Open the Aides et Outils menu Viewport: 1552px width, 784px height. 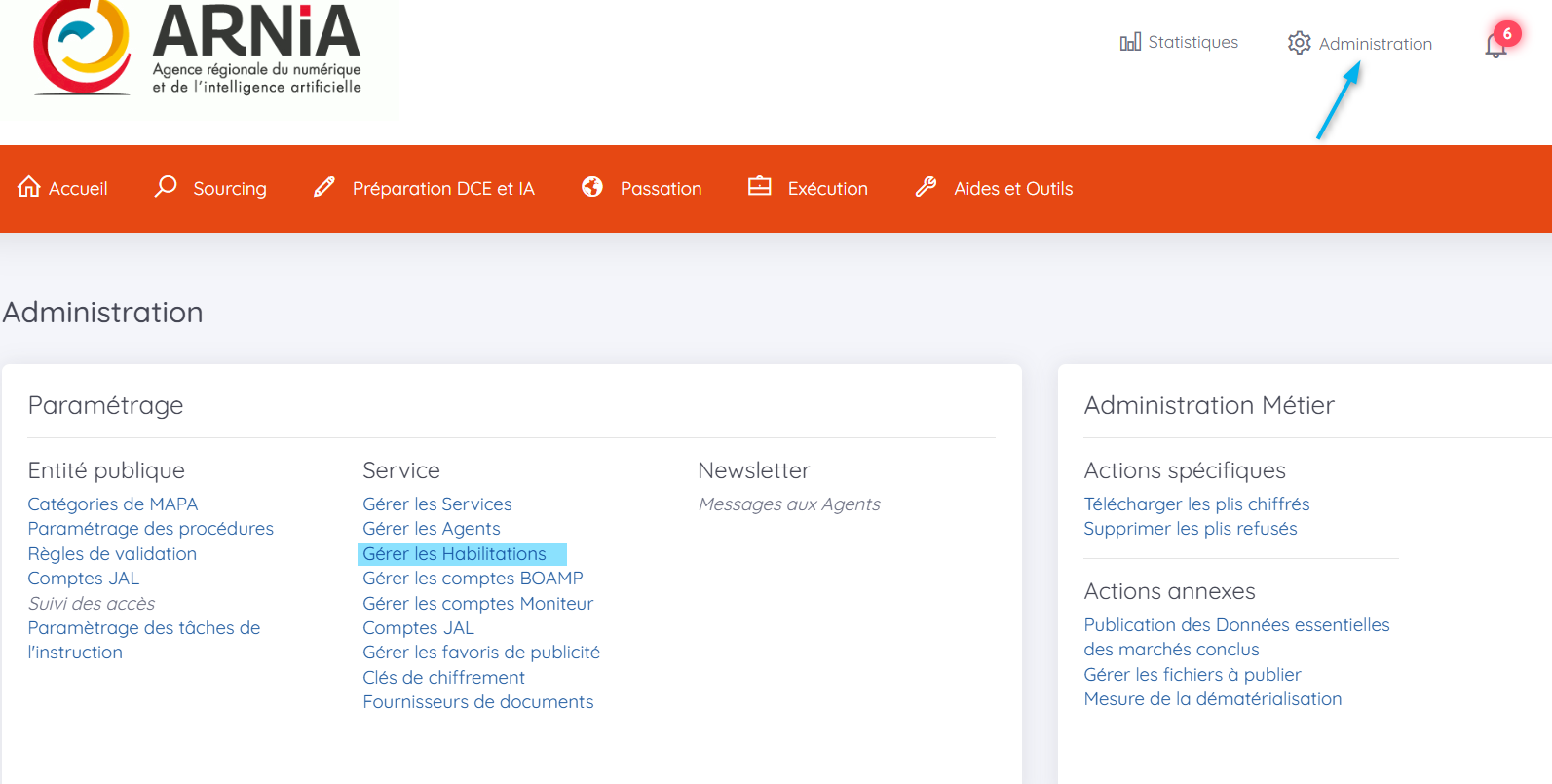point(1013,189)
